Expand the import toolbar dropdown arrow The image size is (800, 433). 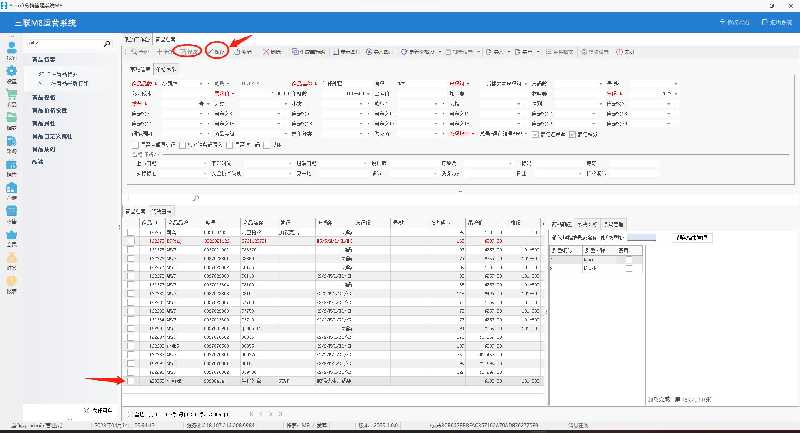point(510,51)
